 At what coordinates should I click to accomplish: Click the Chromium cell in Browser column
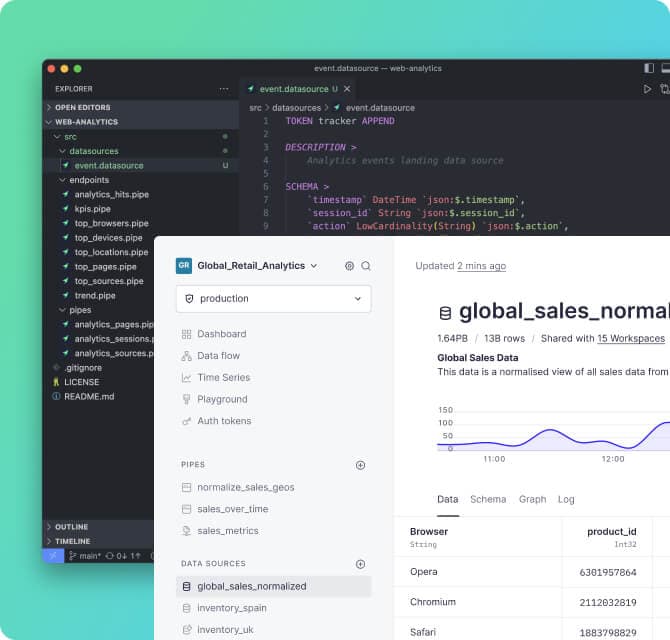pyautogui.click(x=433, y=602)
